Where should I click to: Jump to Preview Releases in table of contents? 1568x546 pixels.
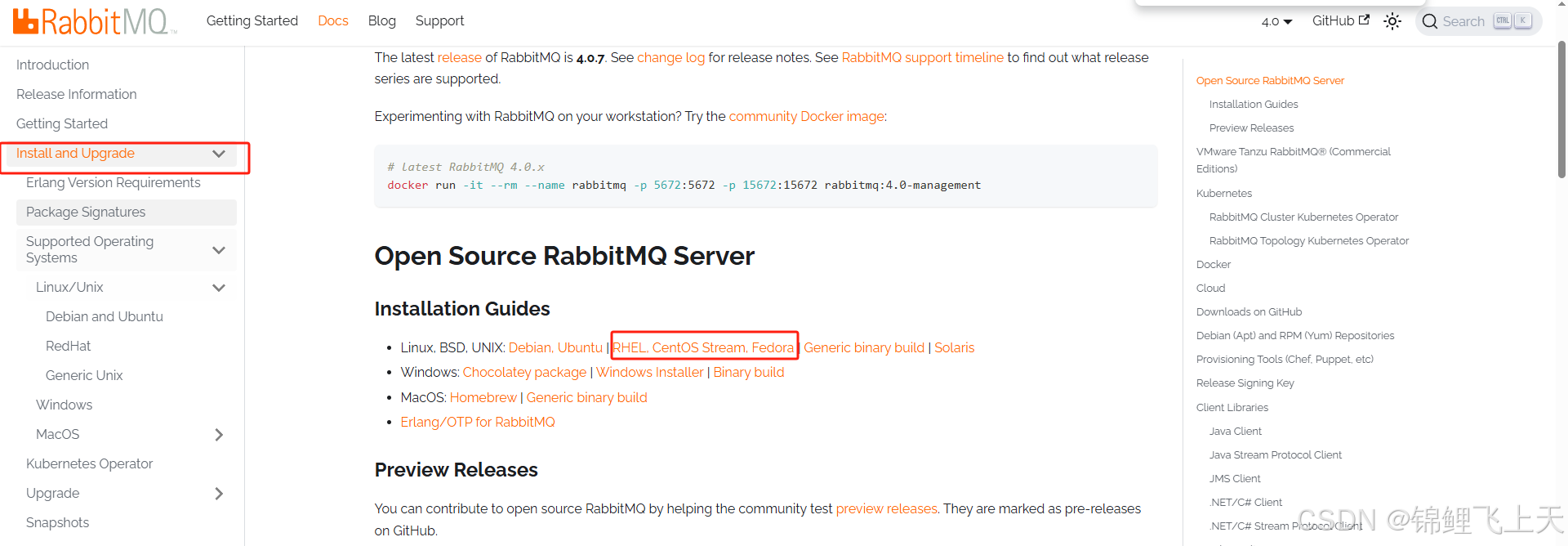coord(1252,128)
